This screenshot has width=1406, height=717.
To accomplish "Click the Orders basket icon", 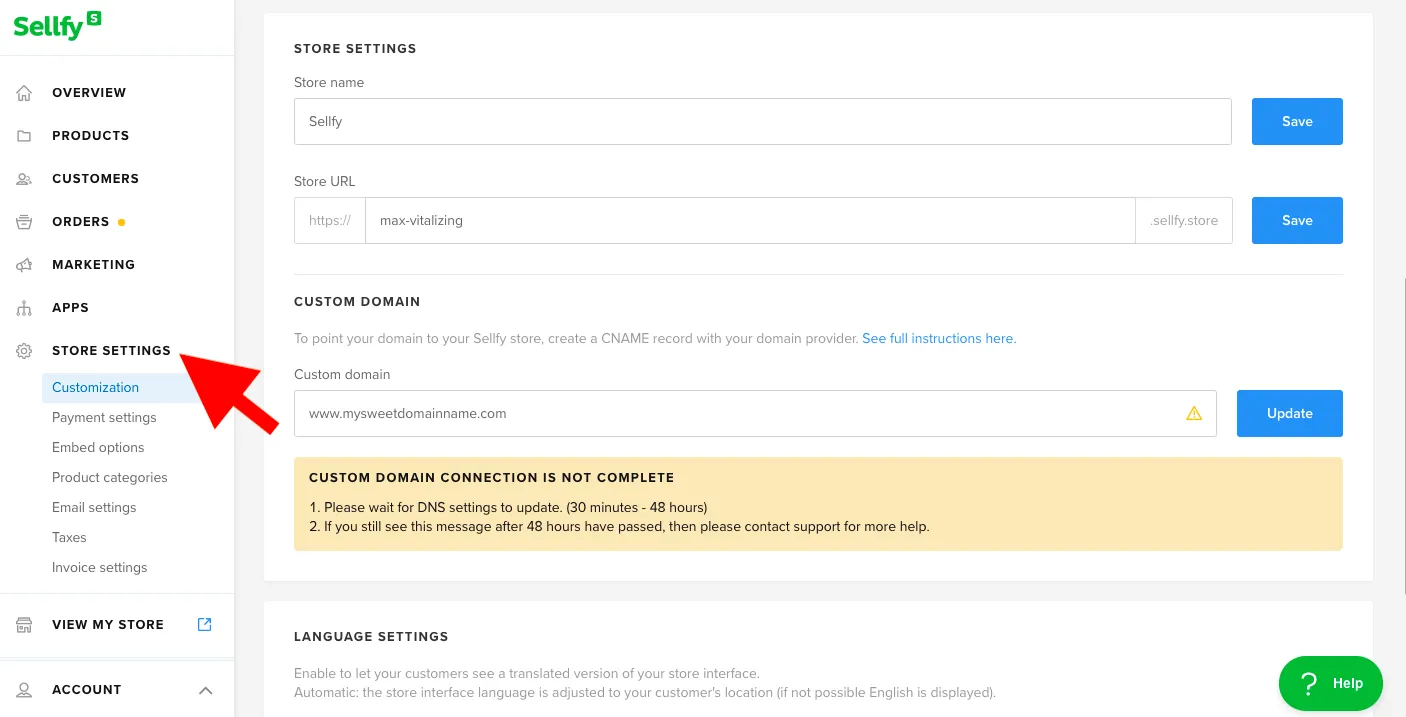I will click(25, 222).
